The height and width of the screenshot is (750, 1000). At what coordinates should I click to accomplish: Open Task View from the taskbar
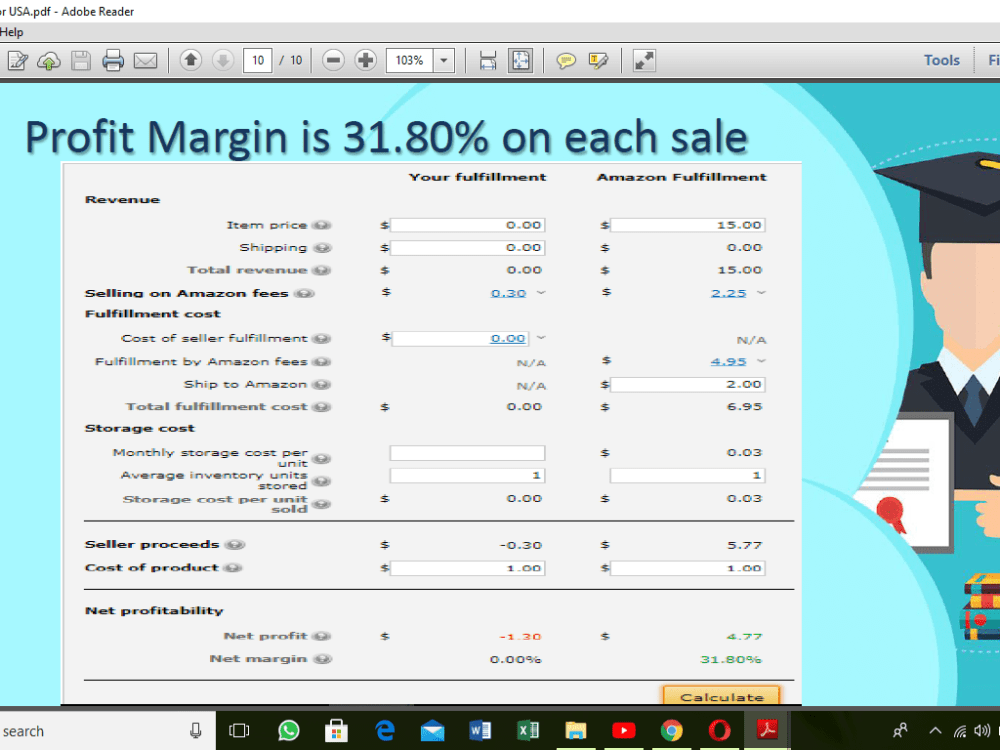click(x=239, y=731)
